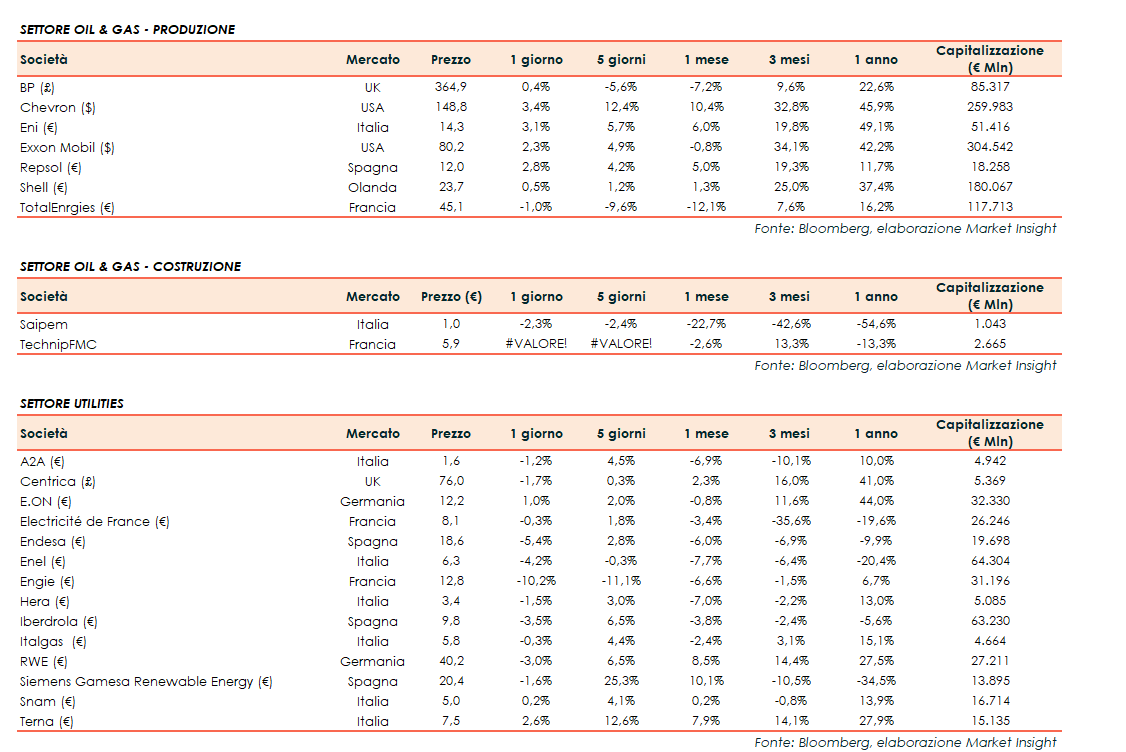Click the TechnipFMC row label
This screenshot has height=752, width=1126.
coord(58,344)
